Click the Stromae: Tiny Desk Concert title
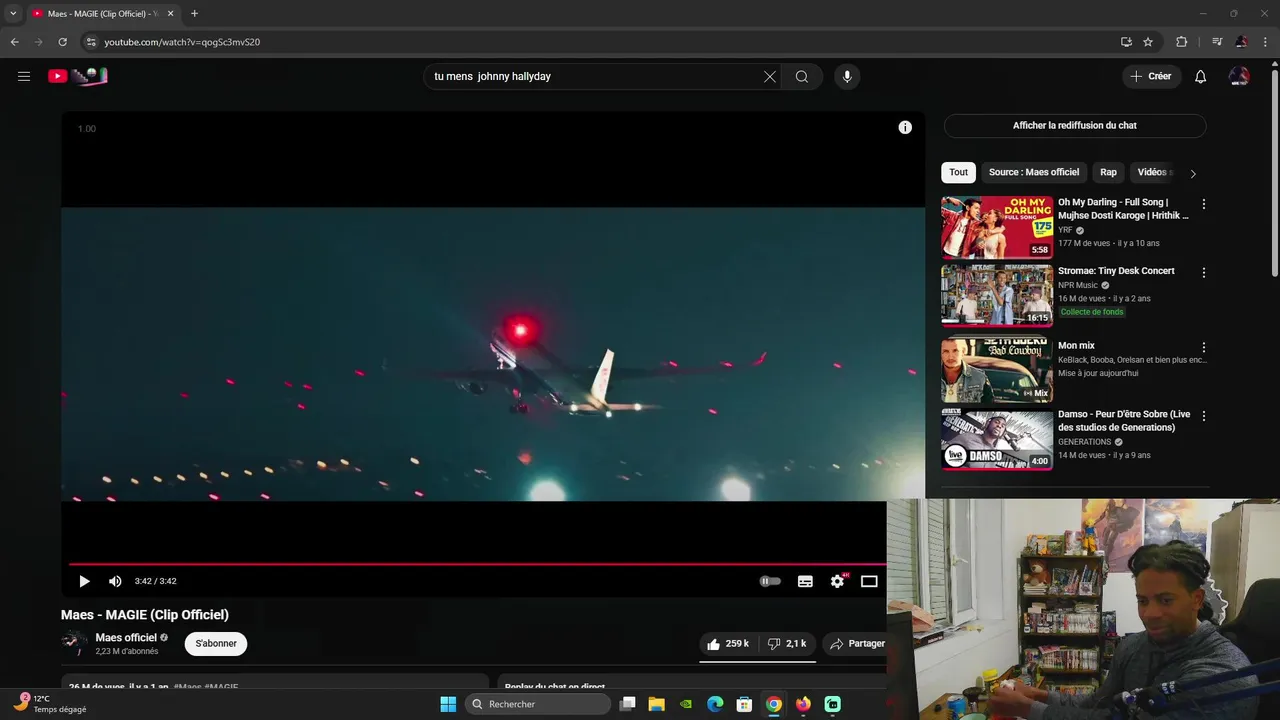This screenshot has height=720, width=1280. [1116, 271]
